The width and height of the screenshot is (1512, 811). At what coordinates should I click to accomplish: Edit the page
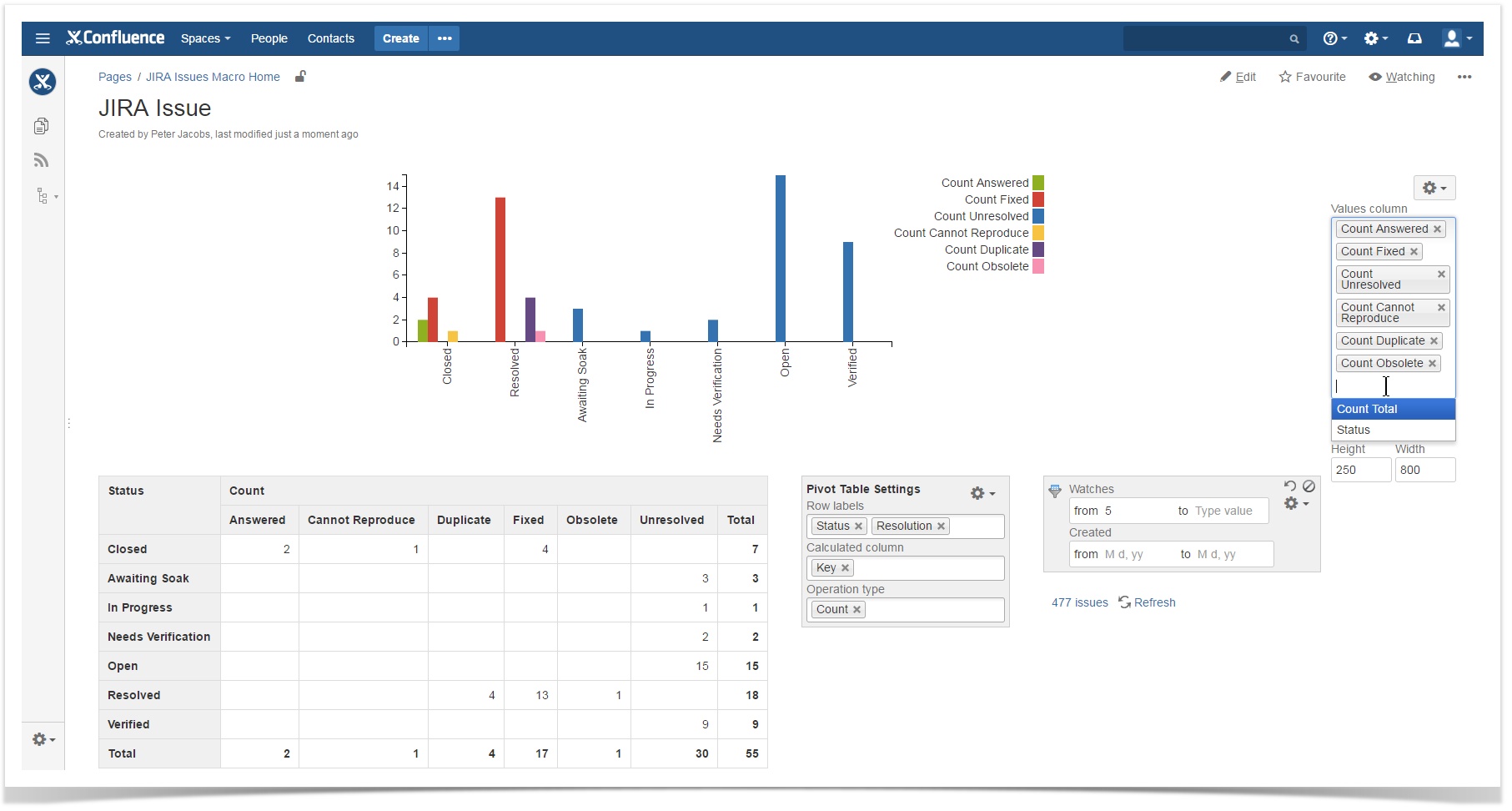click(1238, 77)
